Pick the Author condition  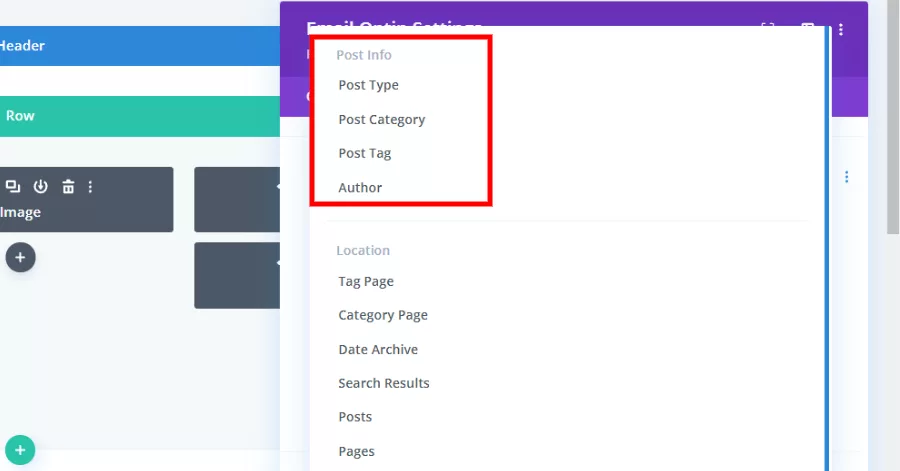pyautogui.click(x=360, y=188)
